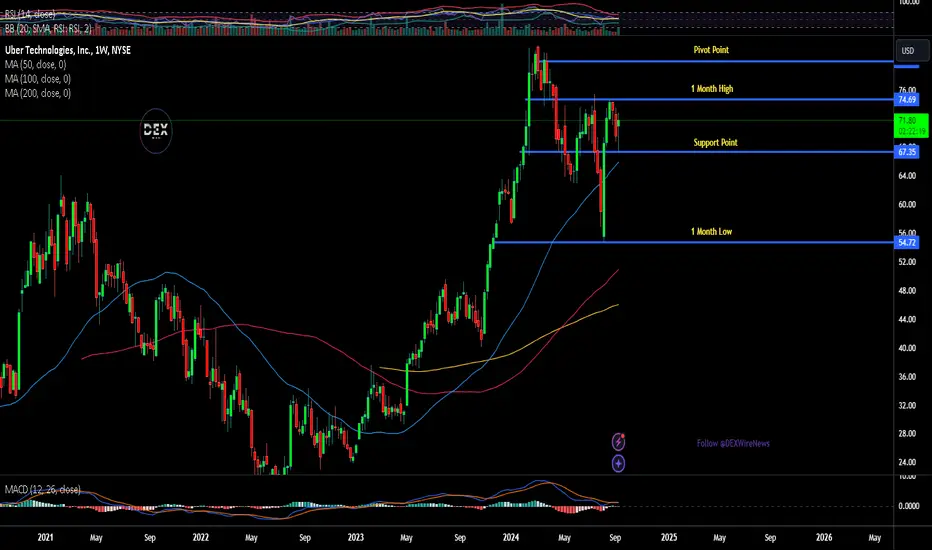Image resolution: width=932 pixels, height=550 pixels.
Task: Click the 60.00 price axis value
Action: (x=907, y=204)
